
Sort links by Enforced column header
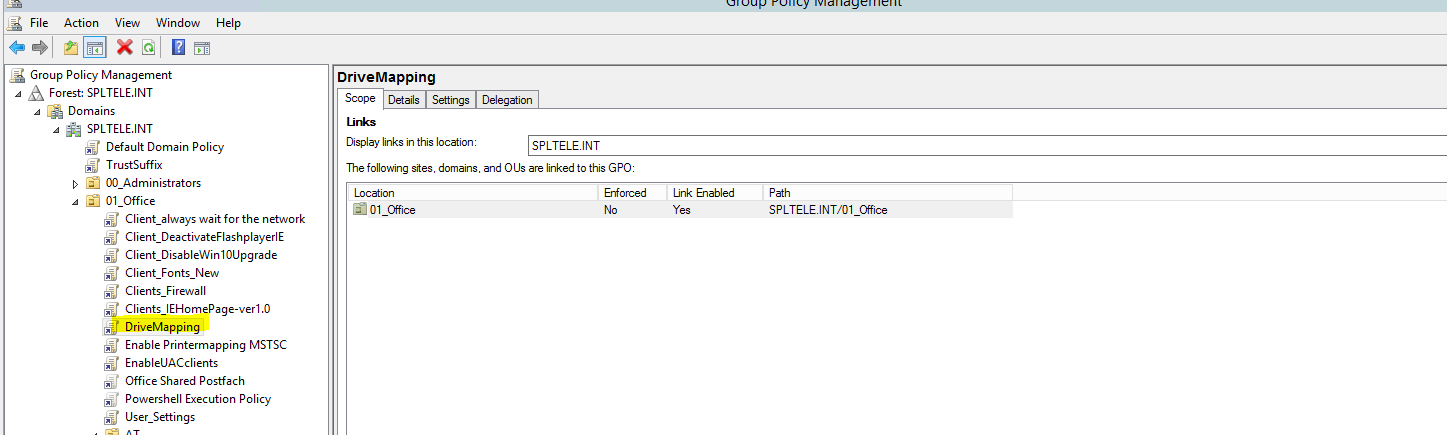click(632, 192)
